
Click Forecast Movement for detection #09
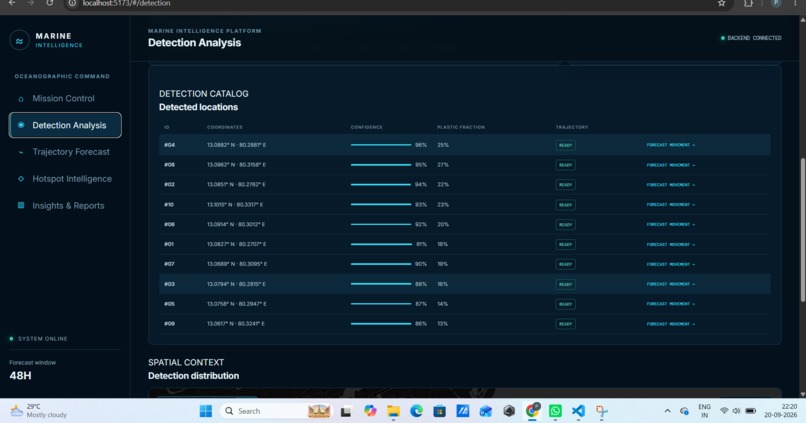click(671, 324)
